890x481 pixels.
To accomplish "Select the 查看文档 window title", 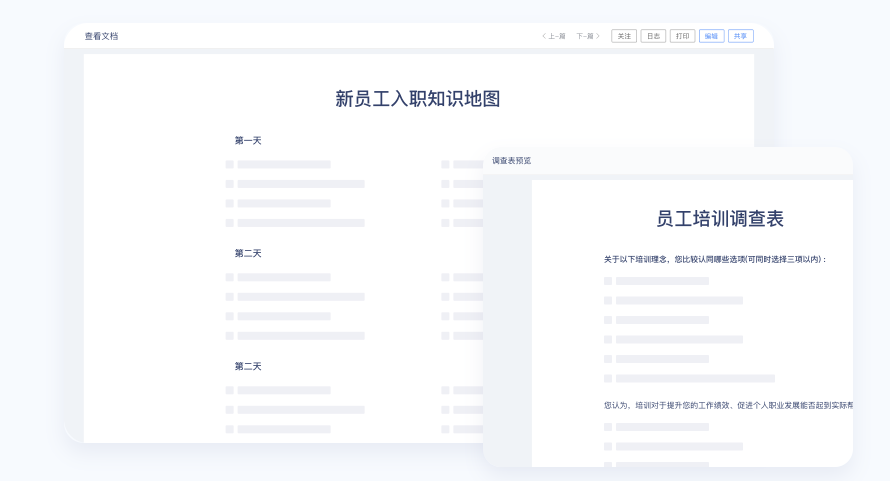I will (x=101, y=36).
